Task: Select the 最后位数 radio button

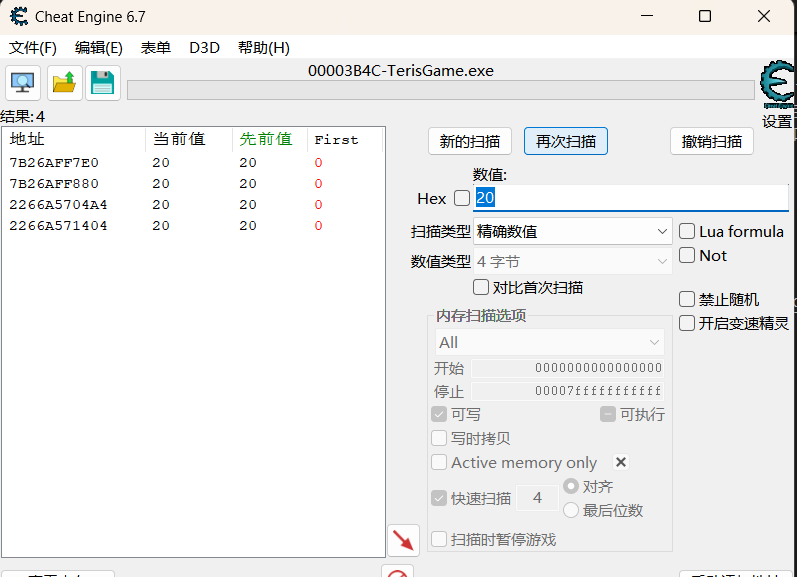Action: click(571, 510)
